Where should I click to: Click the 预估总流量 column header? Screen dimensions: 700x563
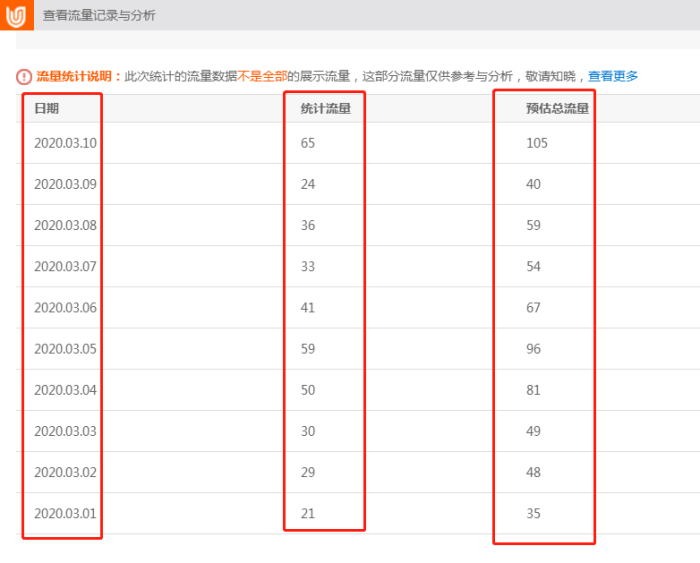pos(557,108)
